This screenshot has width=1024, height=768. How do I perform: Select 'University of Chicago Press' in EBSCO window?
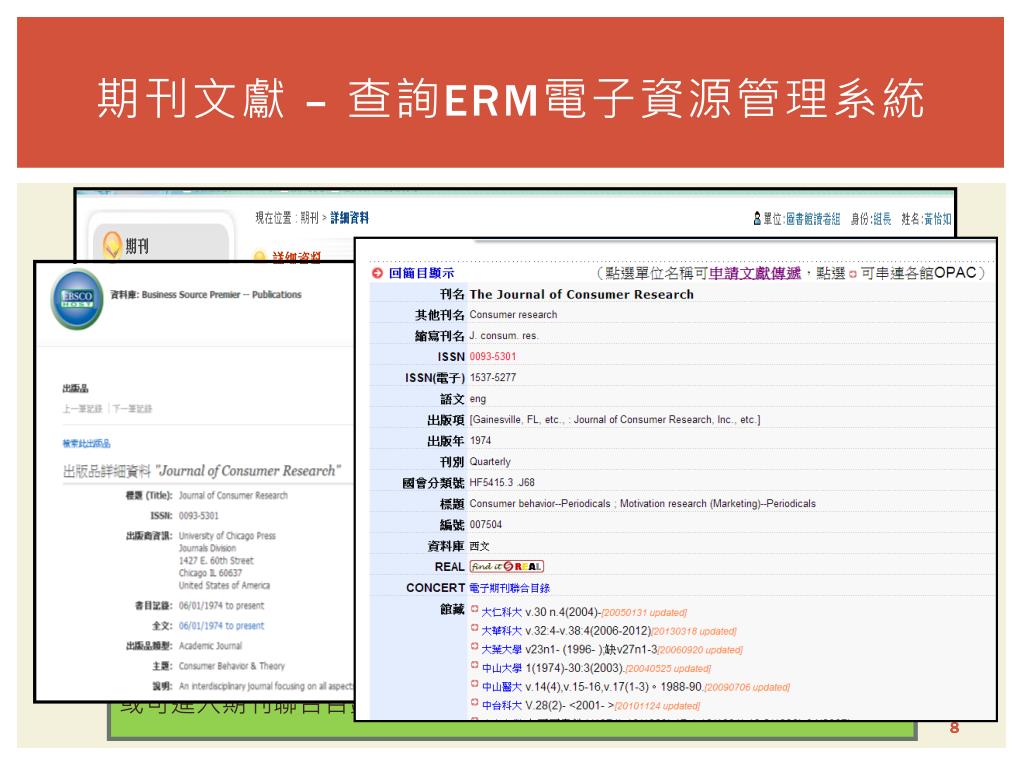pyautogui.click(x=227, y=536)
